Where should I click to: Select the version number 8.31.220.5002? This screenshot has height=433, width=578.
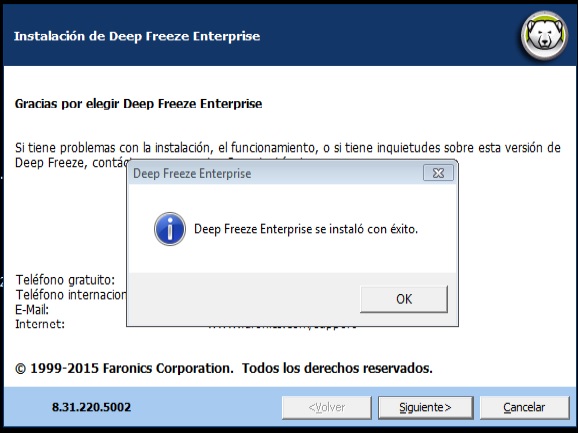91,407
